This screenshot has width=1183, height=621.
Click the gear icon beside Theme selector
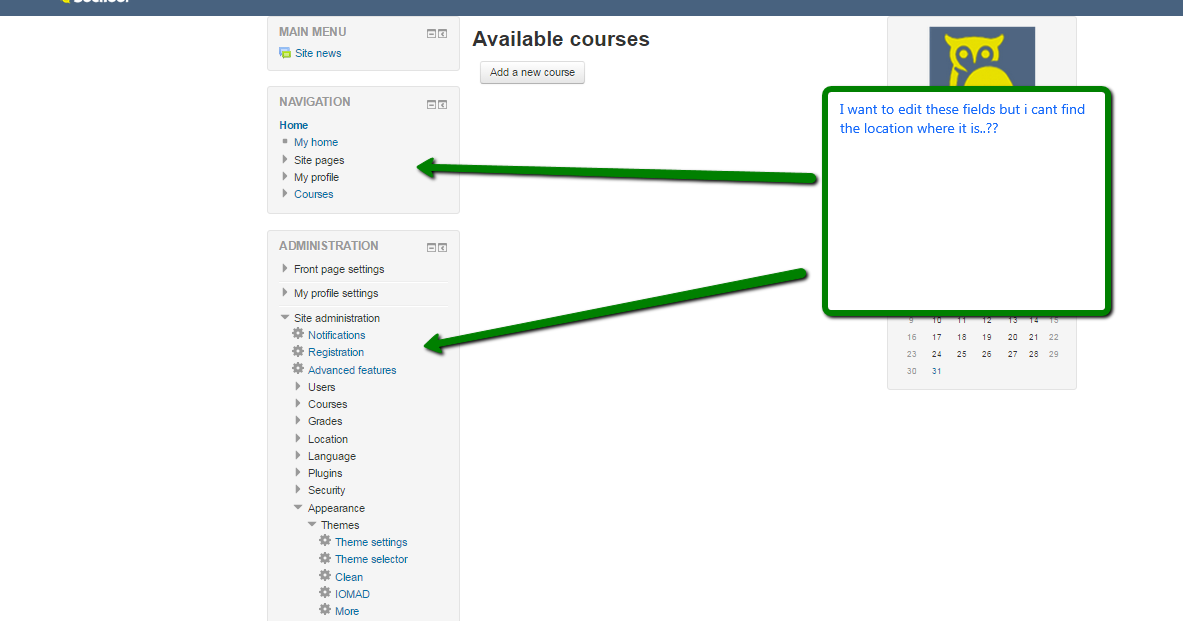tap(325, 558)
